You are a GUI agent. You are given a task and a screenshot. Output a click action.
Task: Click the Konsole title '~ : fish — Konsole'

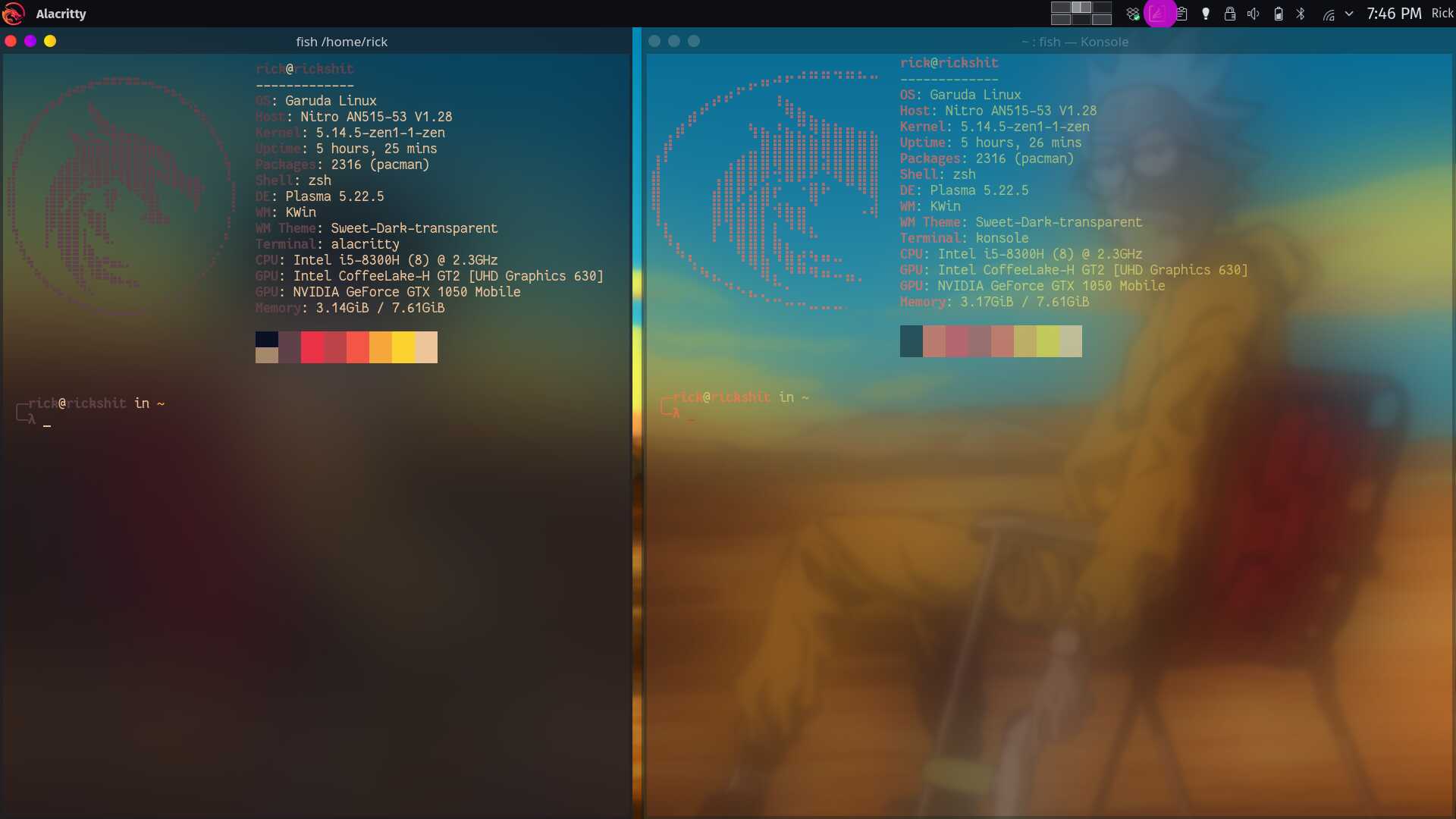point(1075,42)
